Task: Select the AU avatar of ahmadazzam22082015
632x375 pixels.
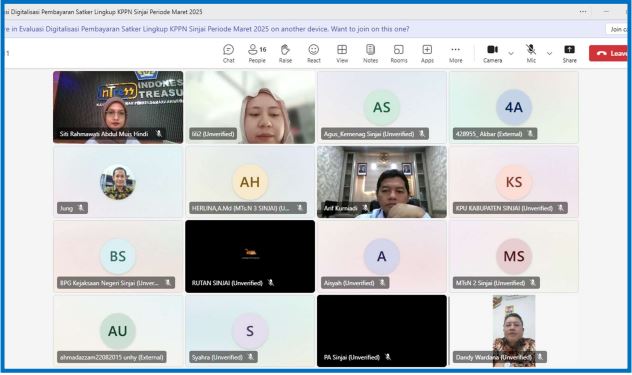Action: [x=118, y=331]
